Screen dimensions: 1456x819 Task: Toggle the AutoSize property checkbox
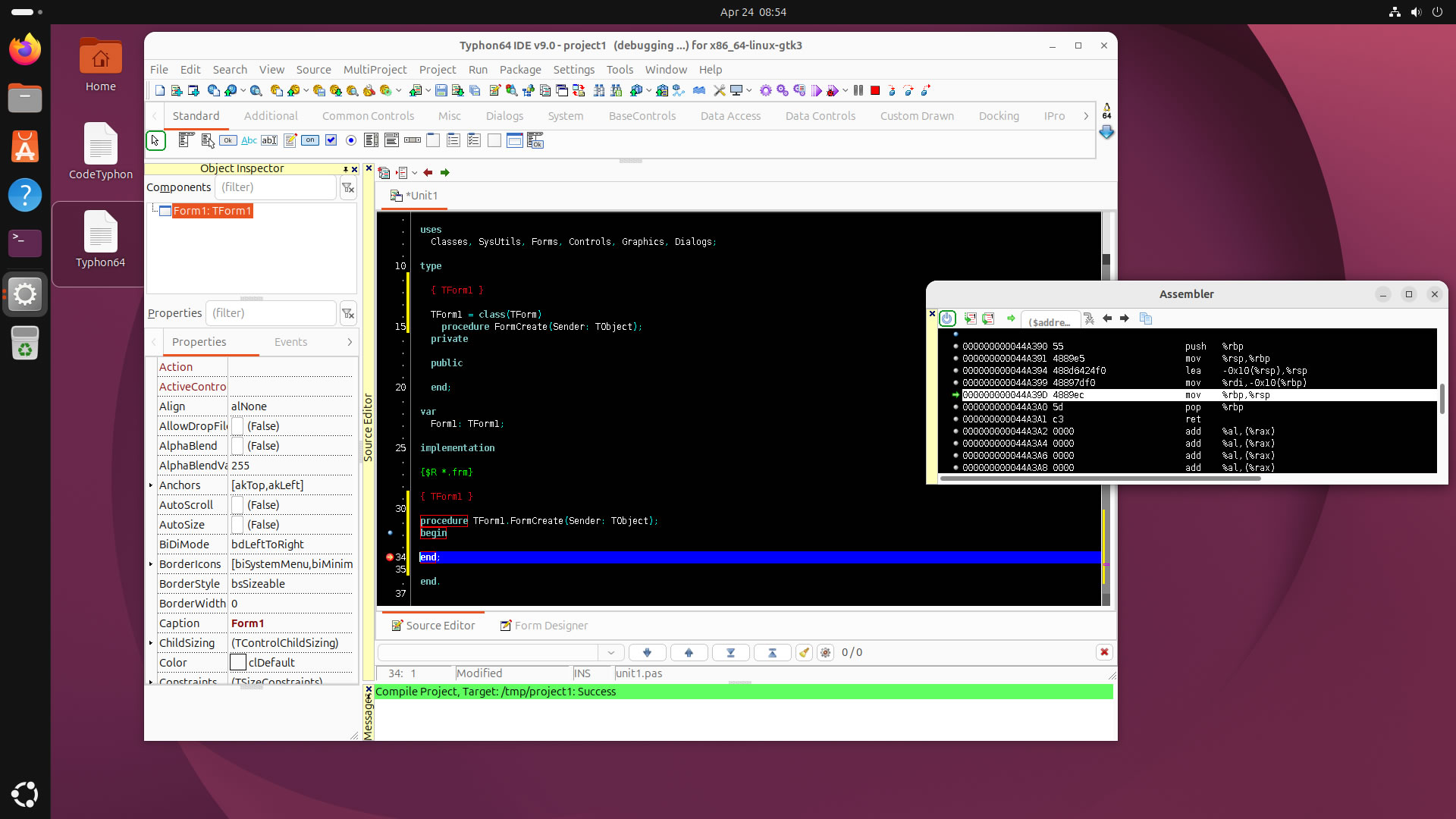pyautogui.click(x=237, y=525)
